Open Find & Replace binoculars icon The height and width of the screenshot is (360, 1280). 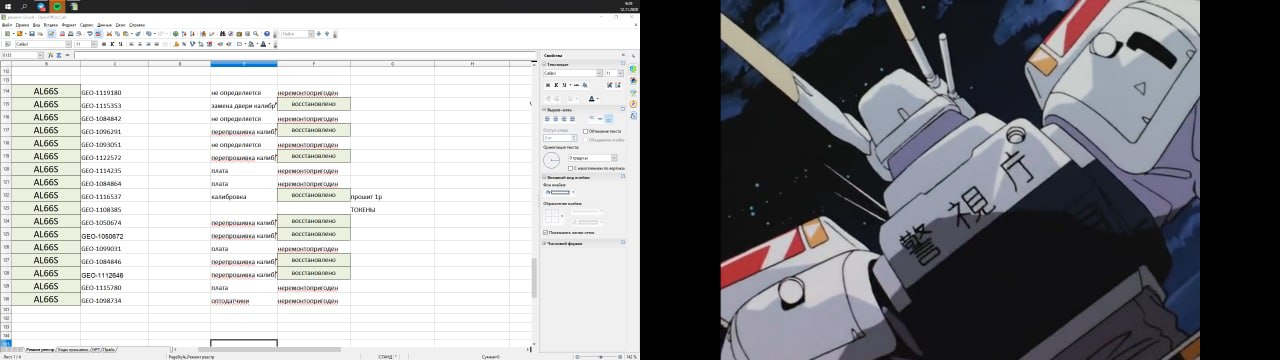point(222,34)
